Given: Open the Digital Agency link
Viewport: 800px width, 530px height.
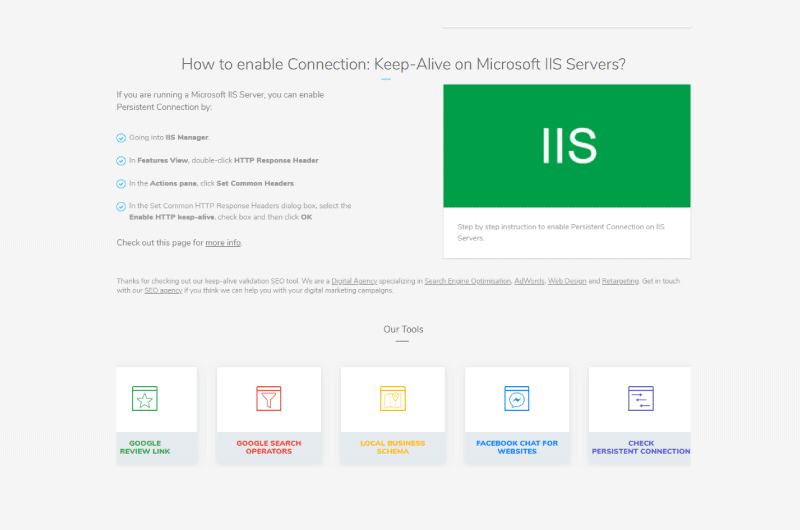Looking at the screenshot, I should point(354,281).
